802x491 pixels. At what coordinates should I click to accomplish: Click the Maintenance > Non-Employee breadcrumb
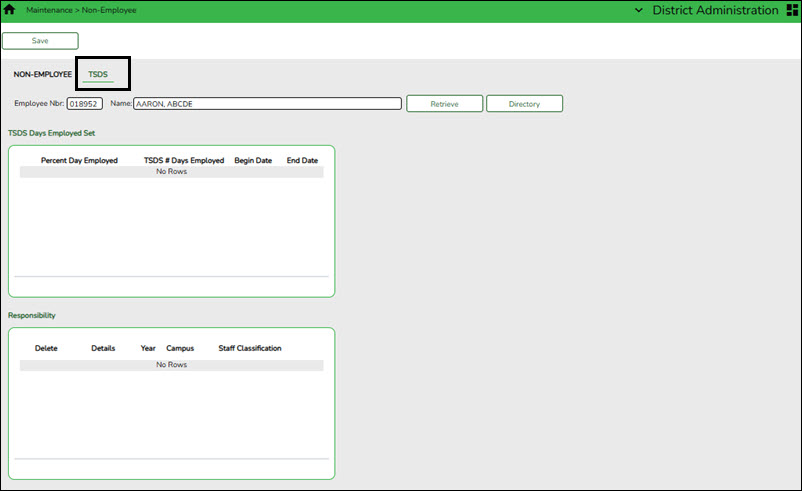click(81, 10)
